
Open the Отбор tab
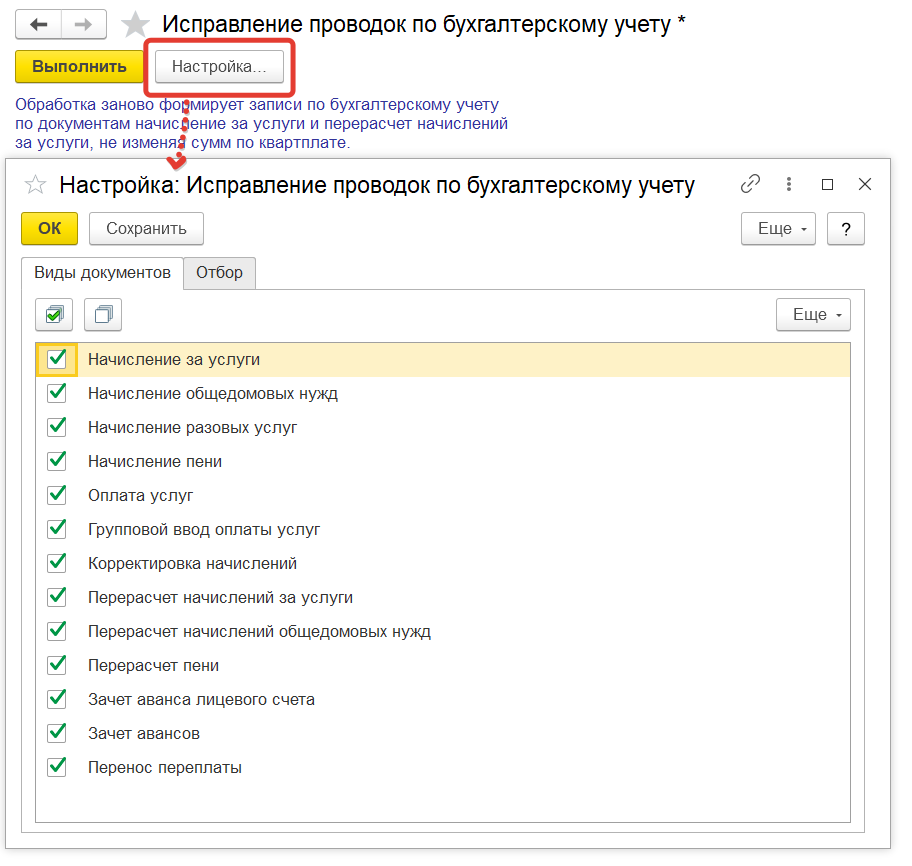click(x=219, y=273)
